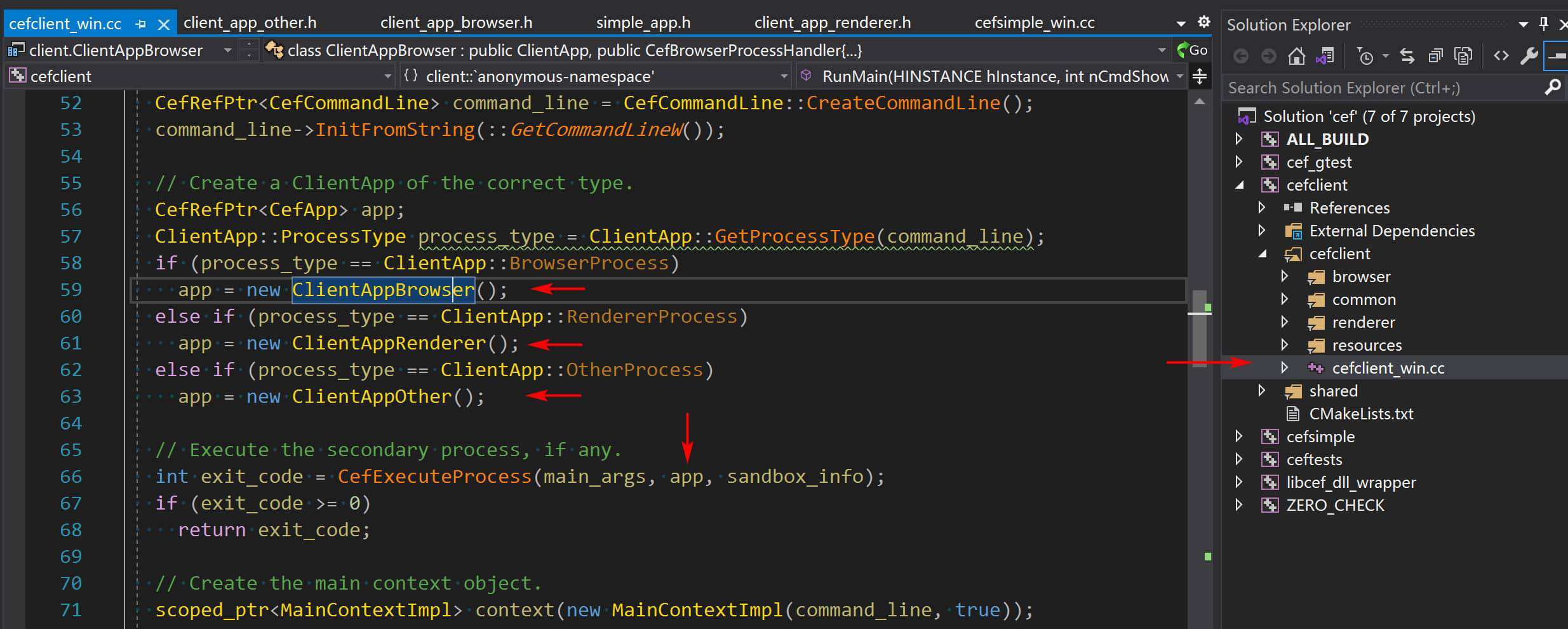The height and width of the screenshot is (629, 1568).
Task: Click the Go button
Action: click(1192, 50)
